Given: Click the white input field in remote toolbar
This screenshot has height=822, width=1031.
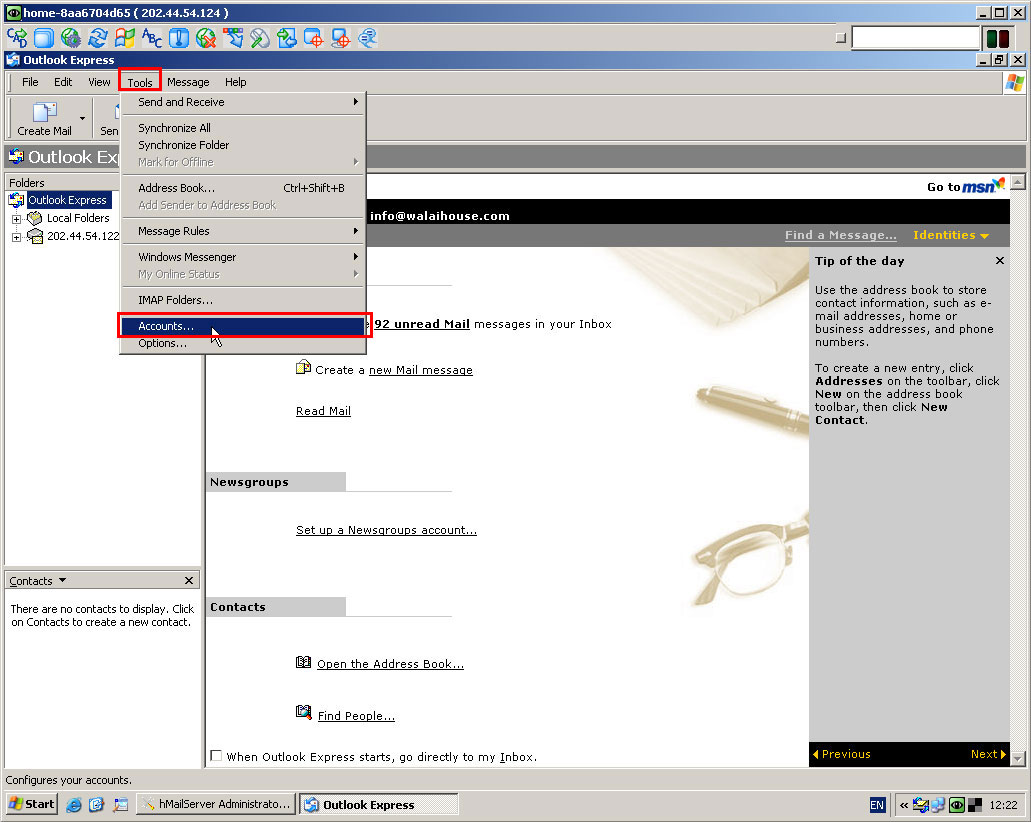Looking at the screenshot, I should (x=915, y=38).
